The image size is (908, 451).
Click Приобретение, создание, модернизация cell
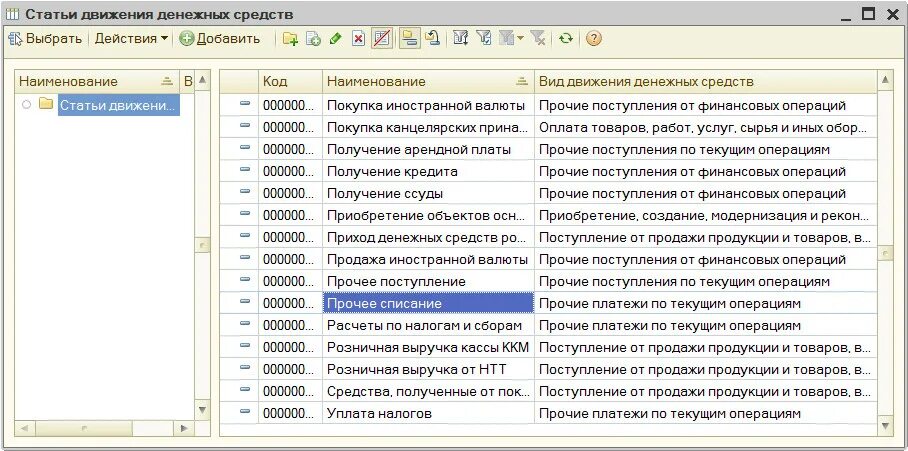pos(705,215)
